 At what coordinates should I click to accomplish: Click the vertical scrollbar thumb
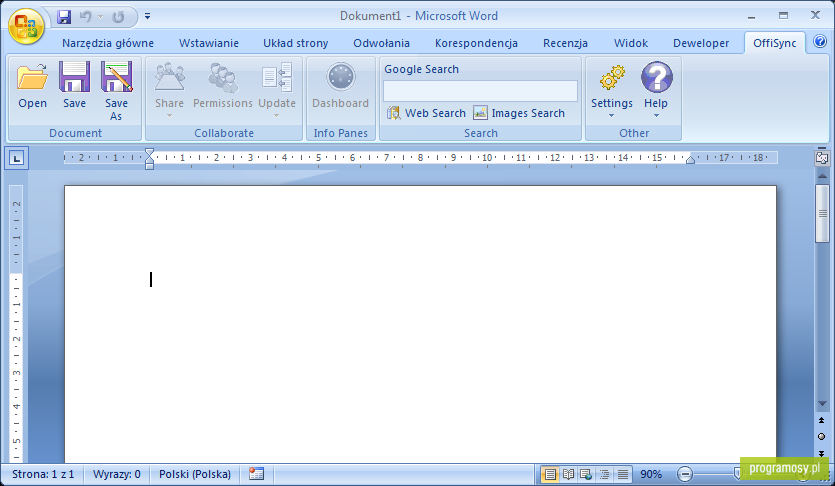[822, 213]
